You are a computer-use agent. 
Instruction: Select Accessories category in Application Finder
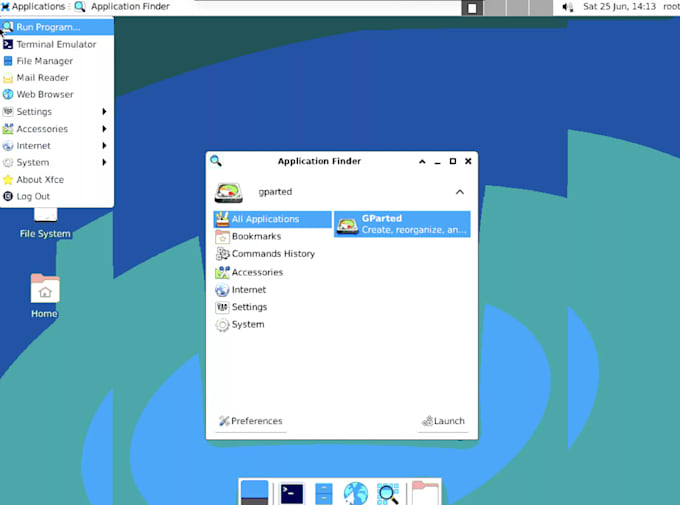273,272
